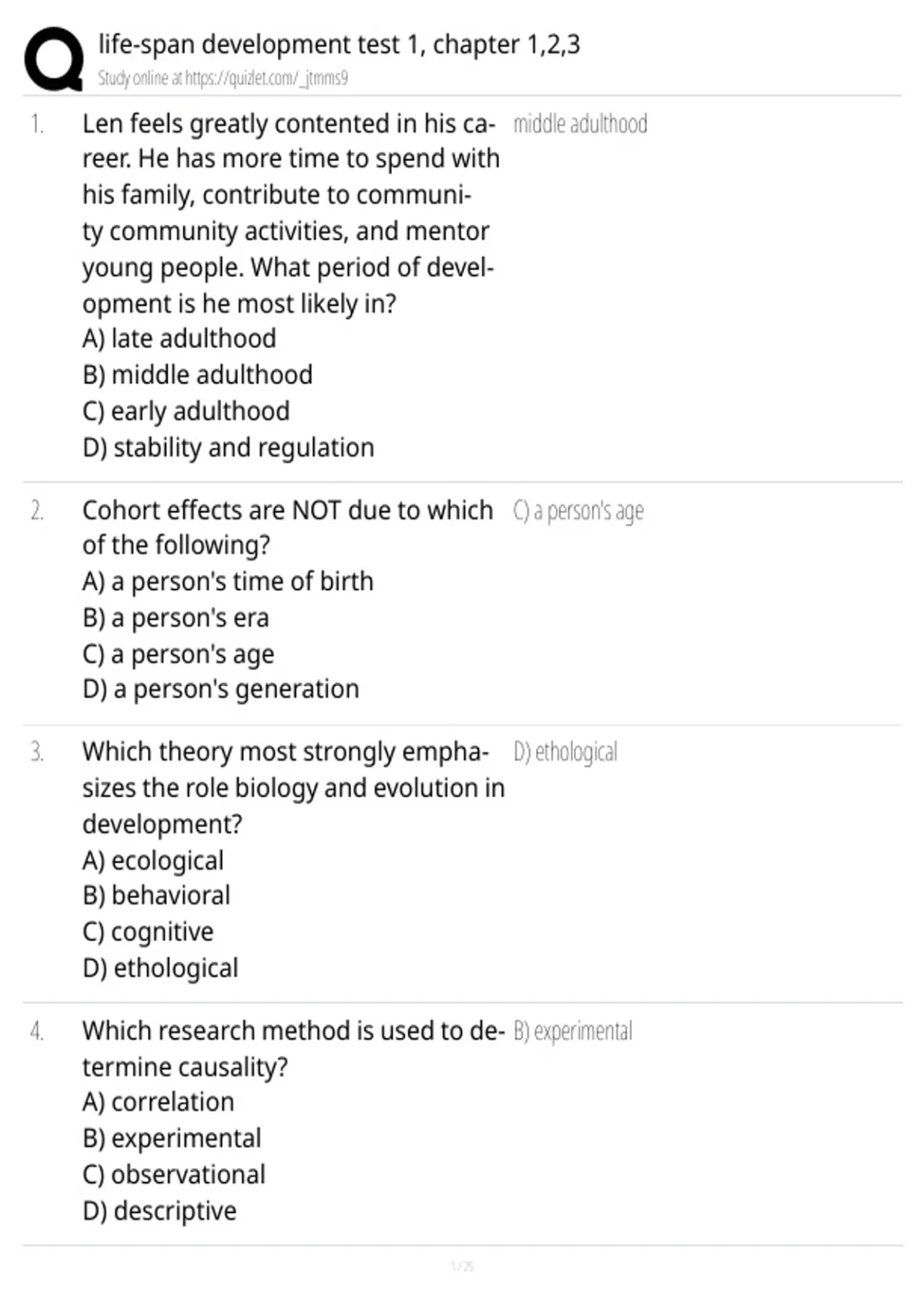The width and height of the screenshot is (924, 1309).
Task: Select option 'D) a person's generation'
Action: tap(221, 689)
